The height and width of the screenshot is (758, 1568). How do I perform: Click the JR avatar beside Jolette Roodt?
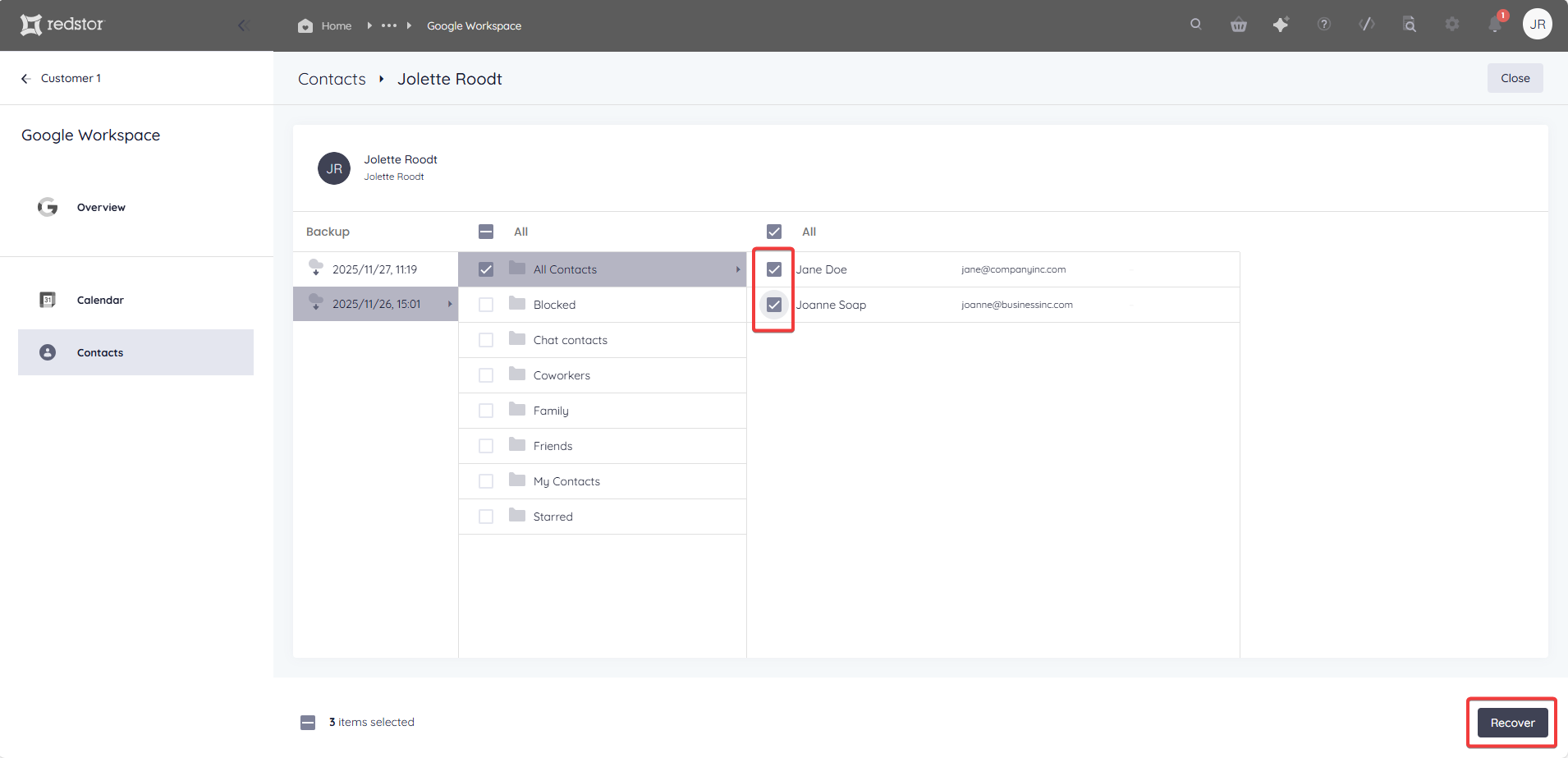click(x=334, y=168)
